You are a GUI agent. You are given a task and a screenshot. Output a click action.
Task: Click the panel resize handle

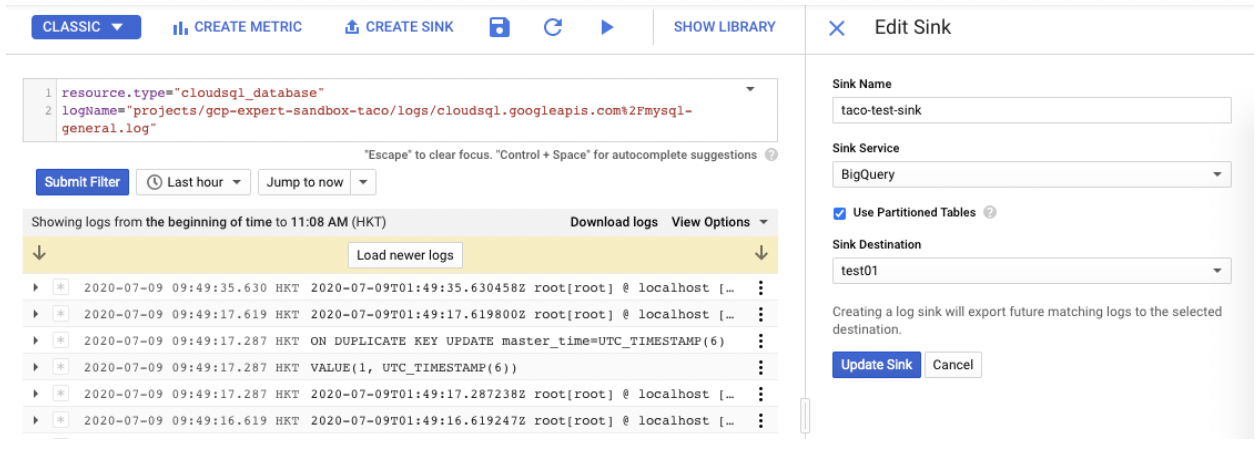click(806, 415)
